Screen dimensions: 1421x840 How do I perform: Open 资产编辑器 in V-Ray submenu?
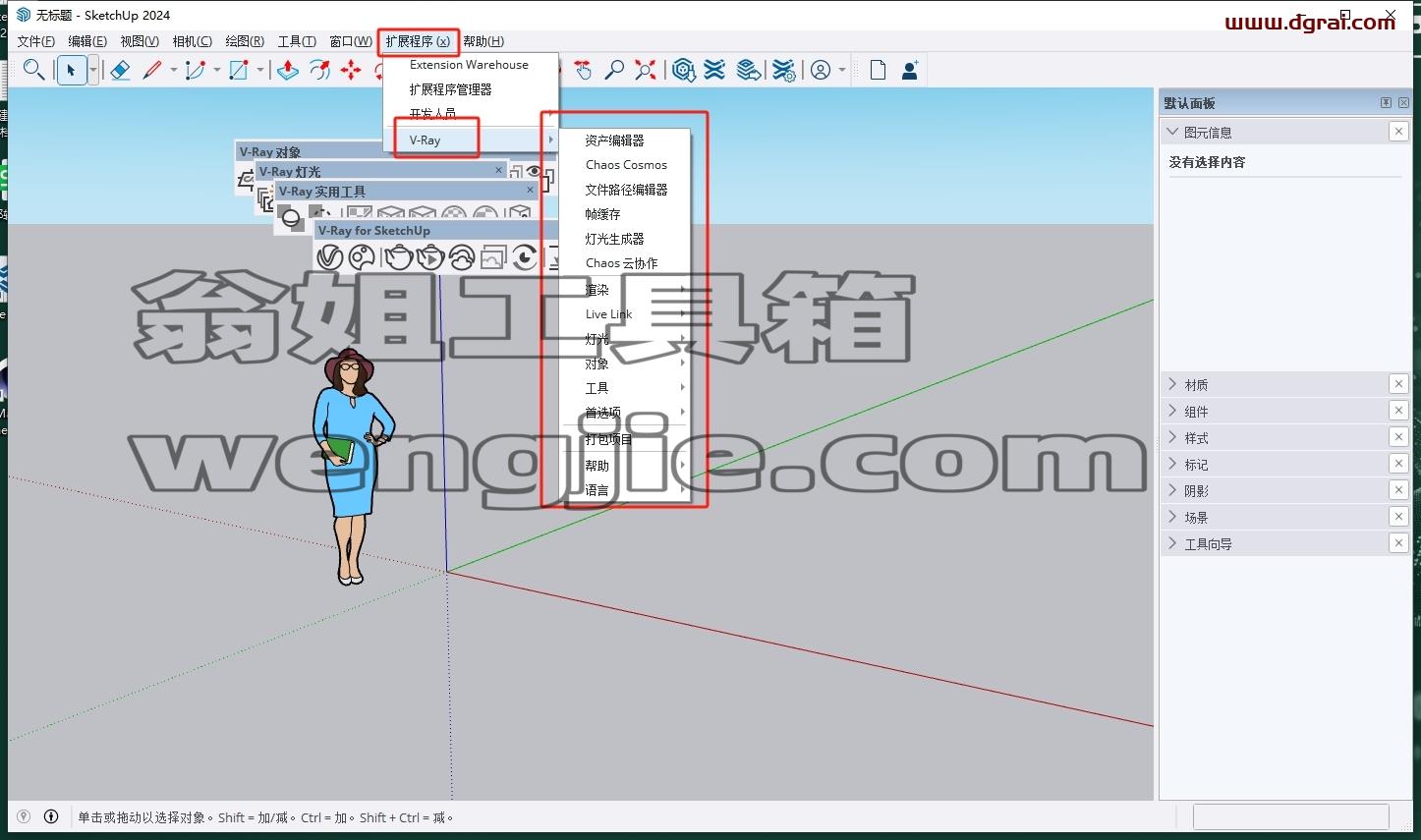pos(614,140)
